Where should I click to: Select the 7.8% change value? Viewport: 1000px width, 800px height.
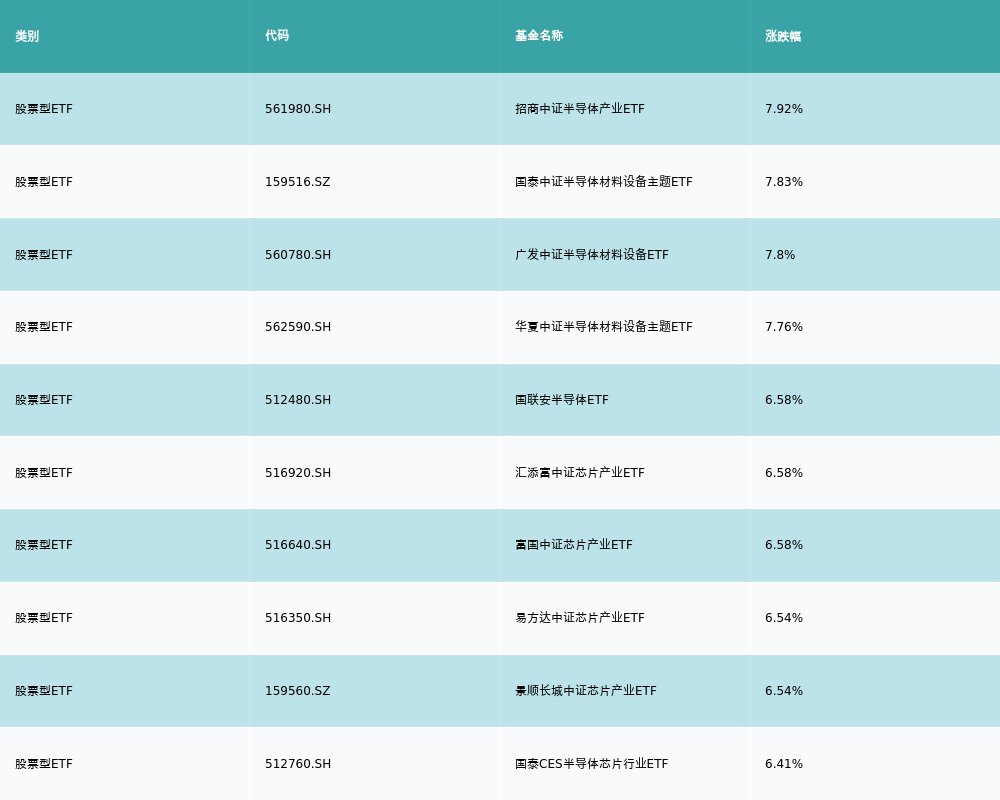pyautogui.click(x=780, y=255)
